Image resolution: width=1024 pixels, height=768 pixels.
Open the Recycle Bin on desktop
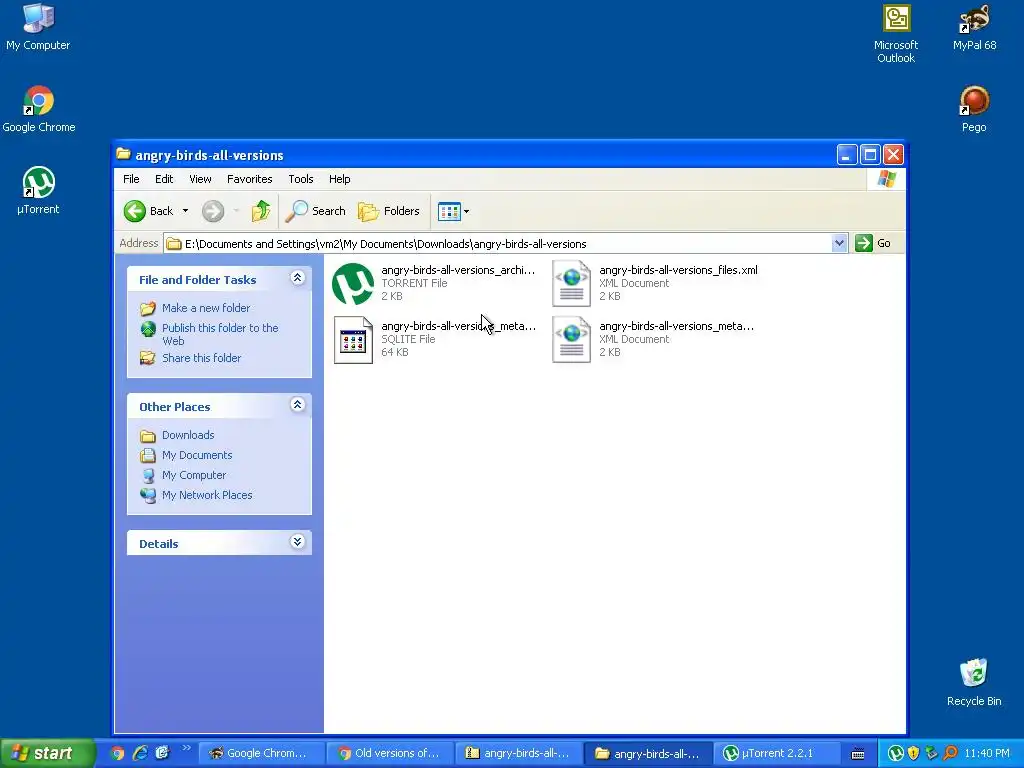[974, 682]
